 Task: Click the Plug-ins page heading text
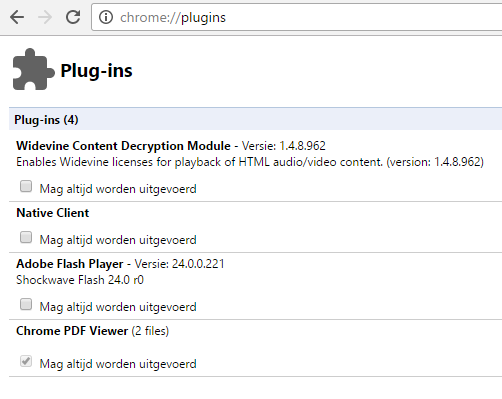click(96, 71)
